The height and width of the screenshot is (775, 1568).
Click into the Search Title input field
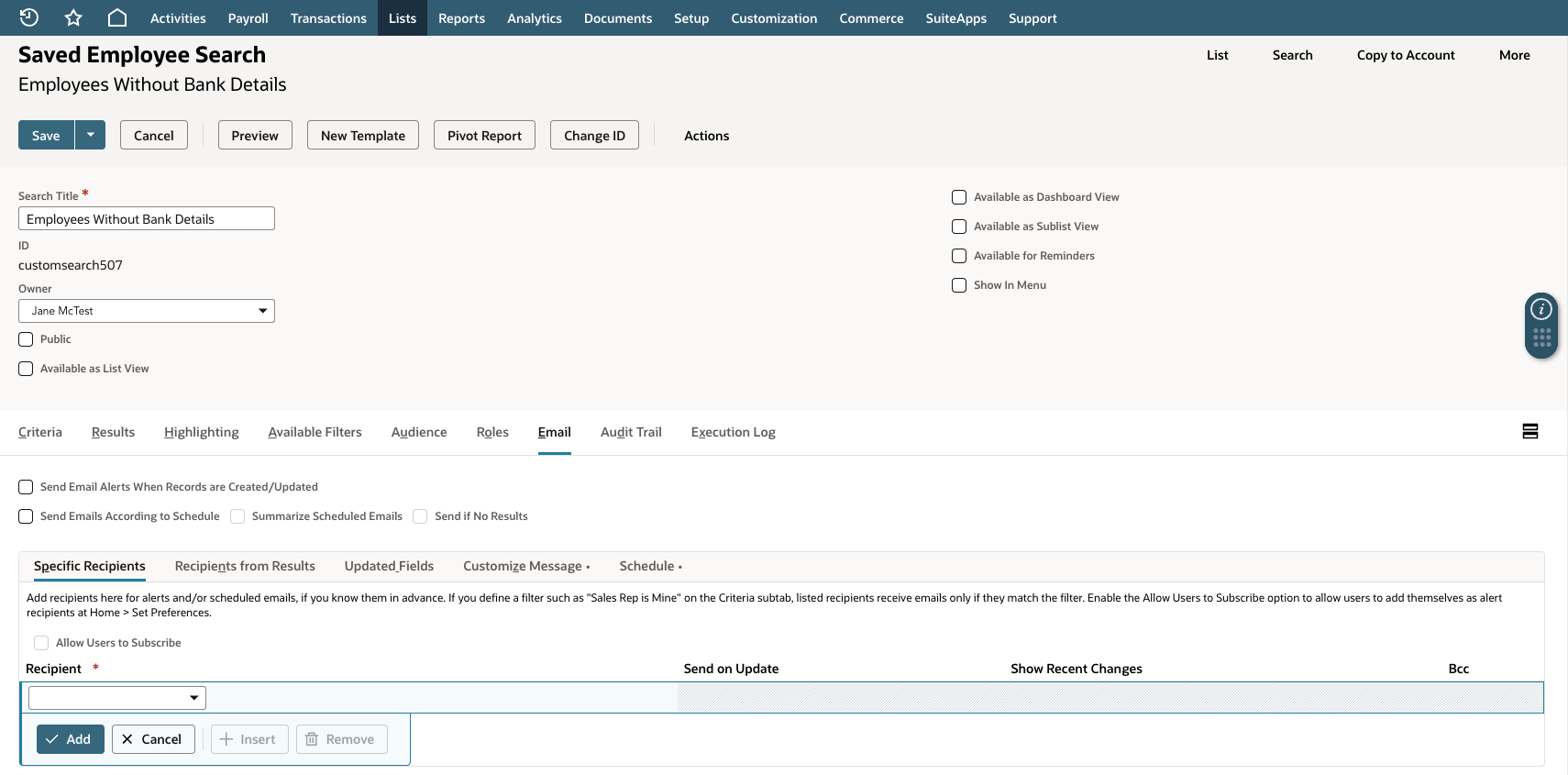[x=147, y=218]
